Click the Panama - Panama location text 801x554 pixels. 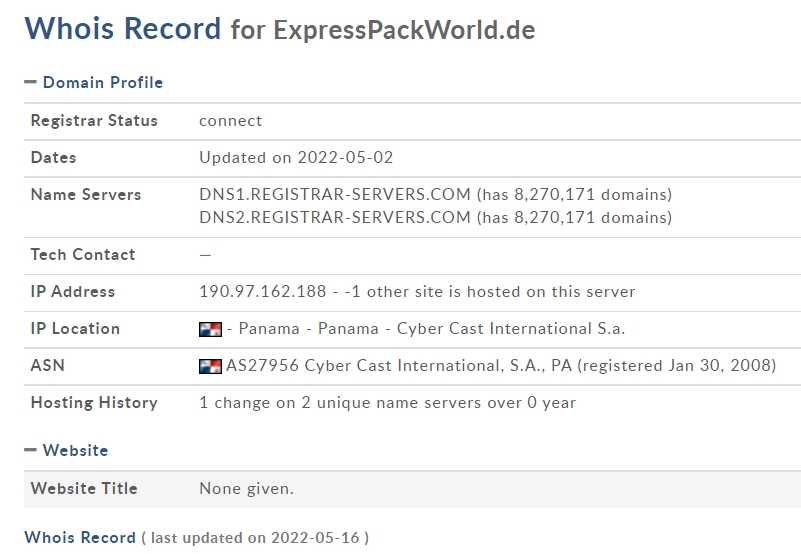[309, 328]
